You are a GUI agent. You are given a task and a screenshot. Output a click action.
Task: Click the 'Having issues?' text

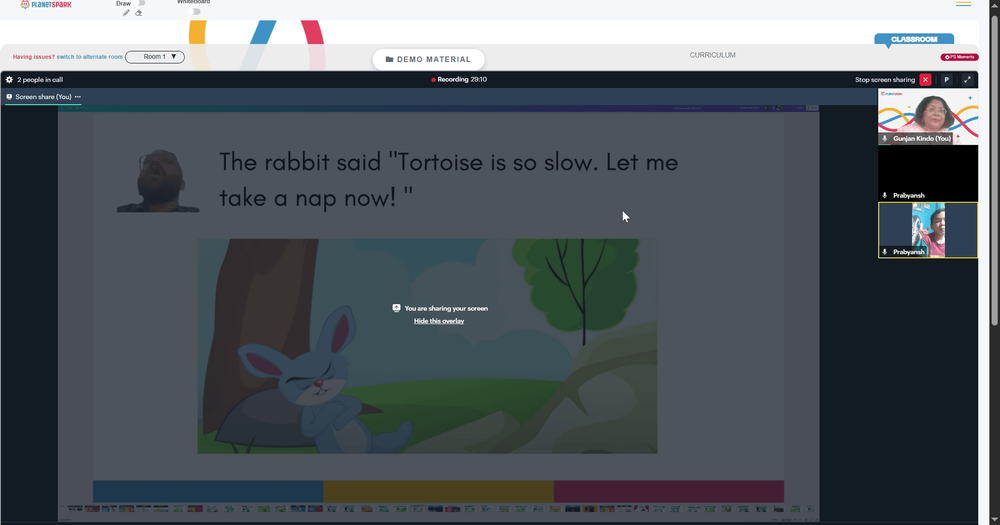34,57
